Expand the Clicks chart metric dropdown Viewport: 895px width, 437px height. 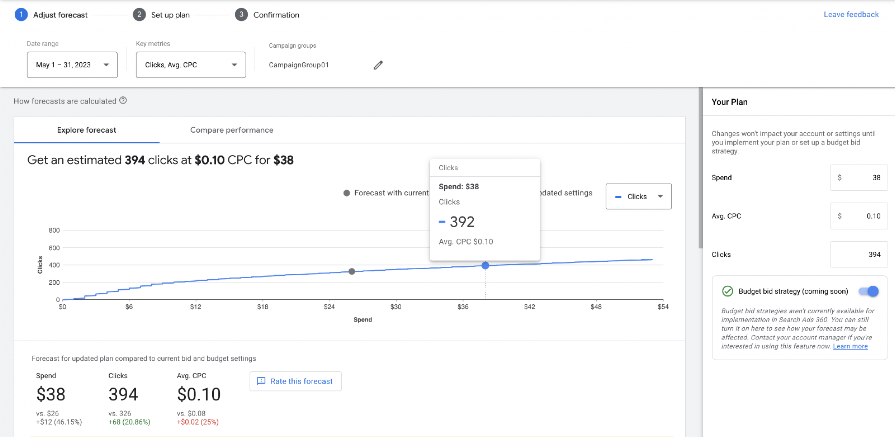click(x=638, y=196)
